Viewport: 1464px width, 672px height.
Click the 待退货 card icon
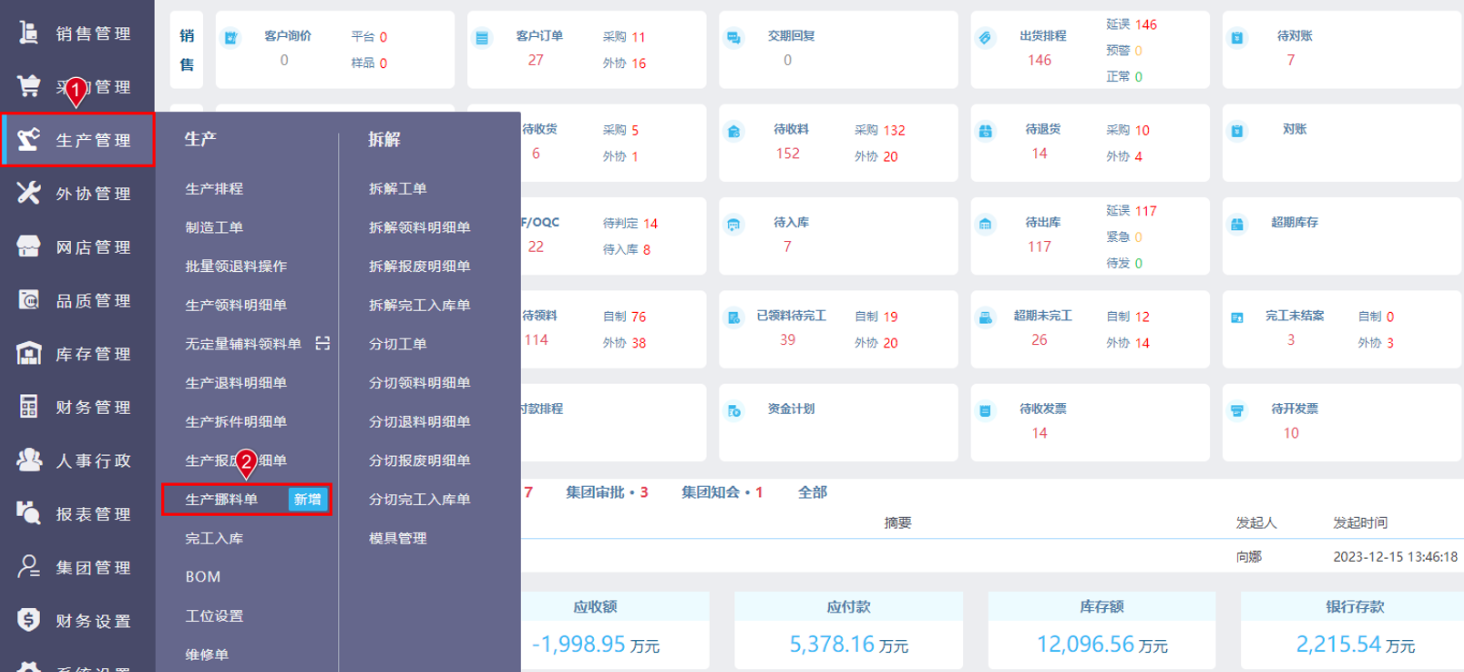pos(985,131)
